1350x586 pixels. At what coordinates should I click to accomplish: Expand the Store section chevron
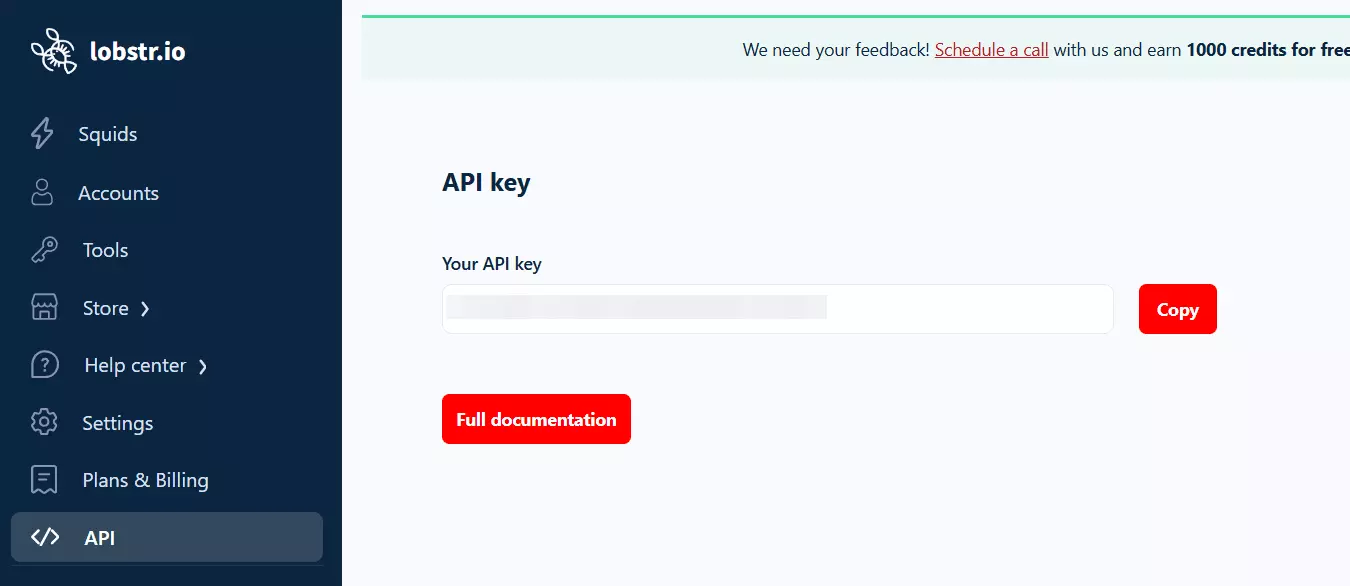146,308
